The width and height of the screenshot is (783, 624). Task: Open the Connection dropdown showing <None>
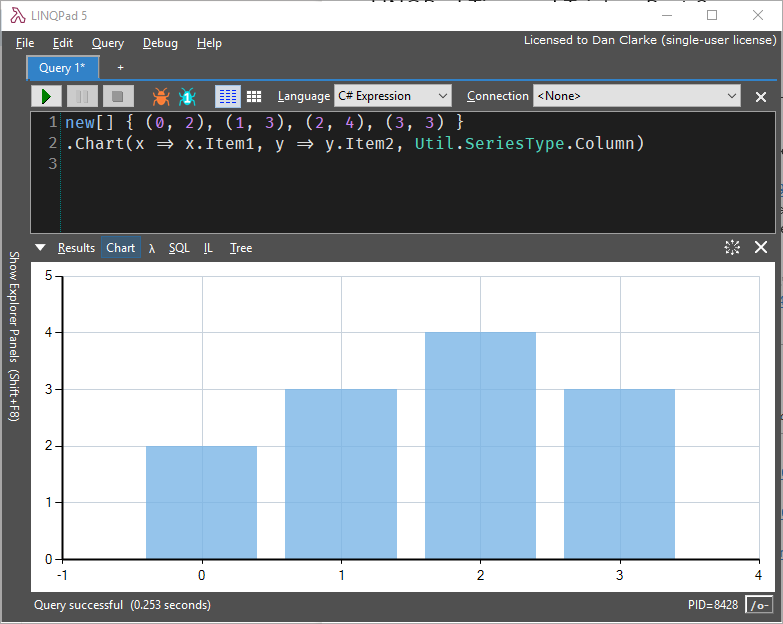point(636,96)
